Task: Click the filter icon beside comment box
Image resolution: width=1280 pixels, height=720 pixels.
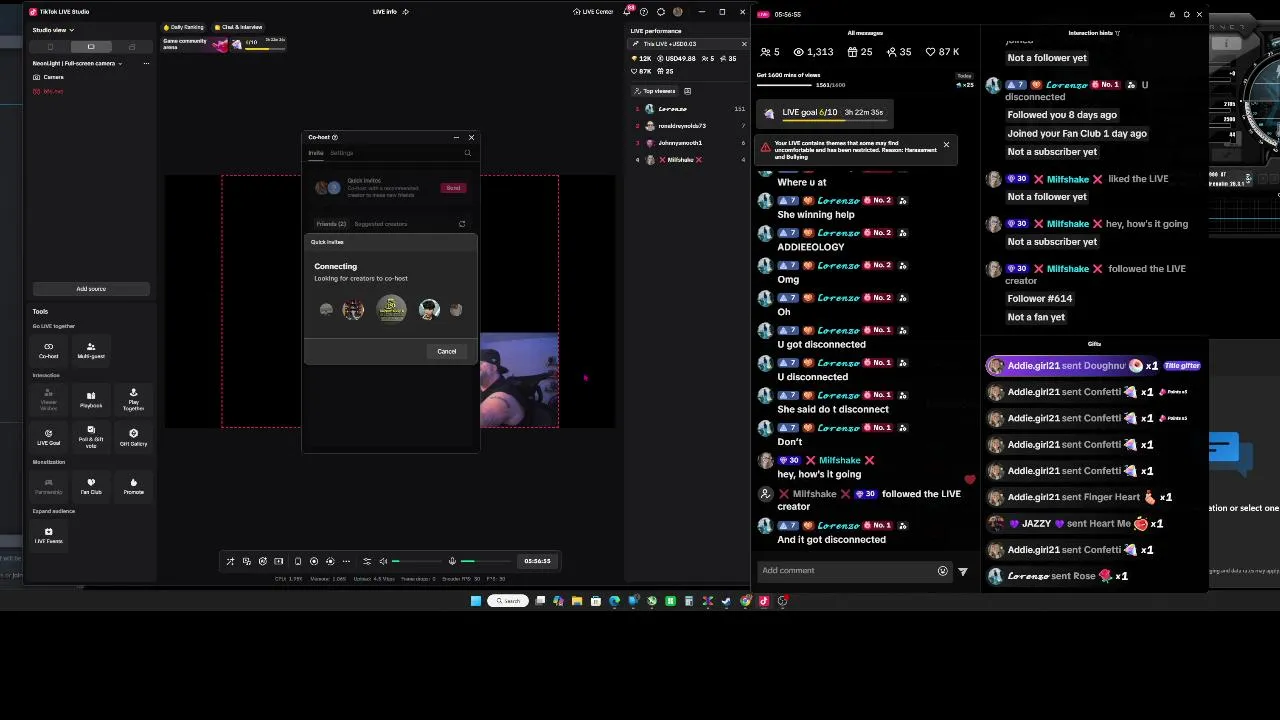Action: click(x=963, y=571)
